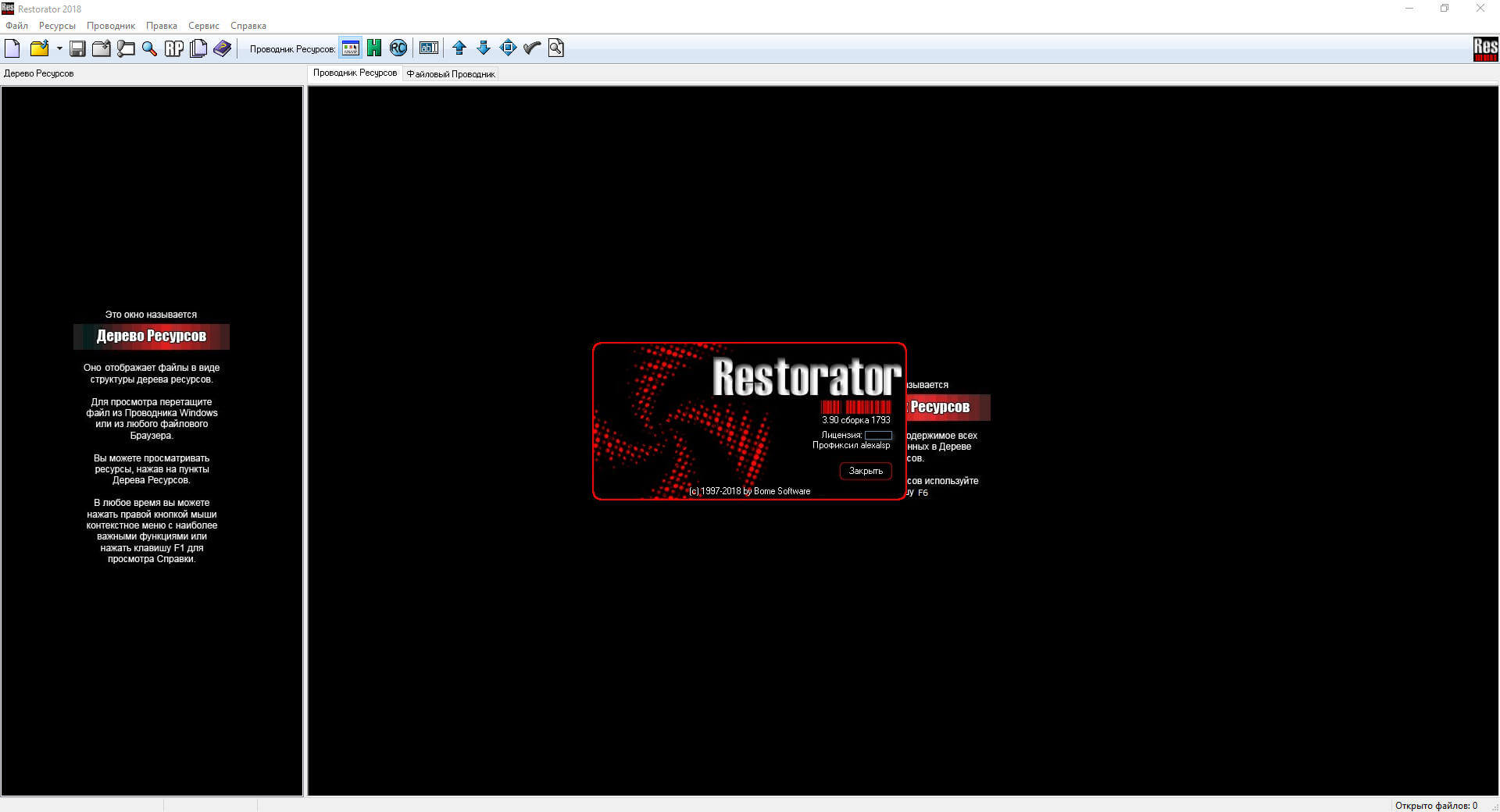The width and height of the screenshot is (1500, 812).
Task: Click the red Дерево Ресурсов banner
Action: [152, 337]
